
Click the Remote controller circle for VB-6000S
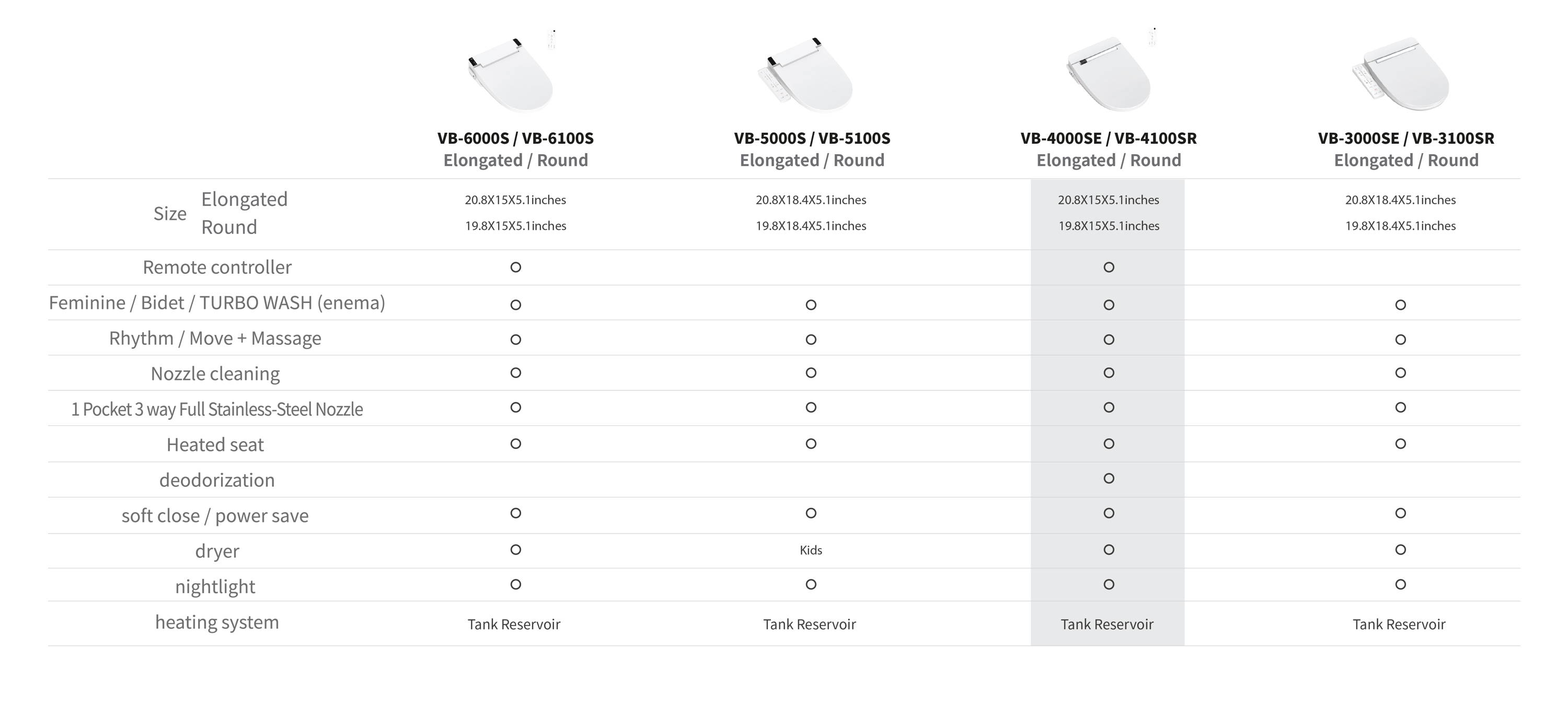(515, 267)
